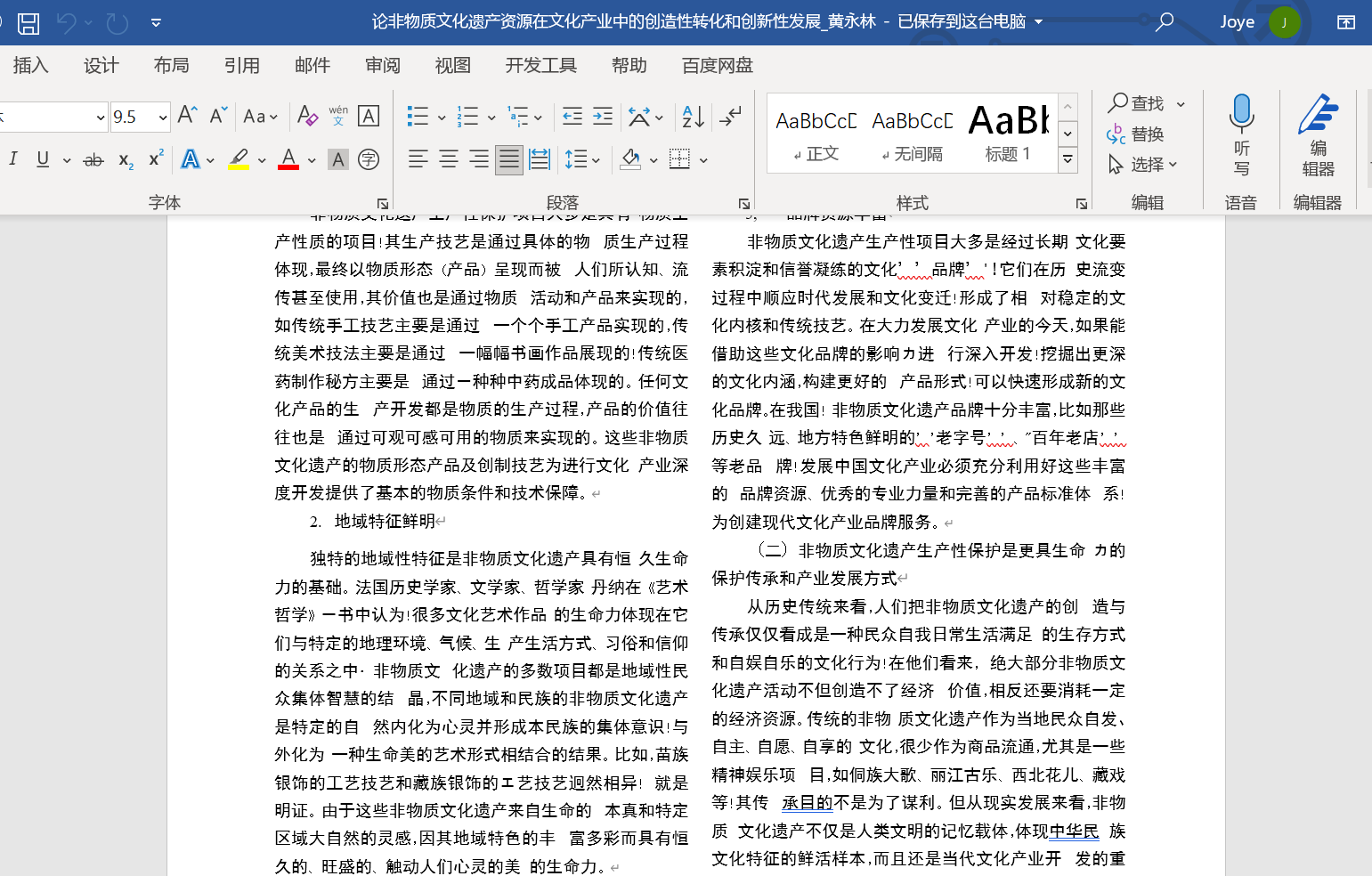Sort text with A-Z icon
1372x876 pixels.
694,116
